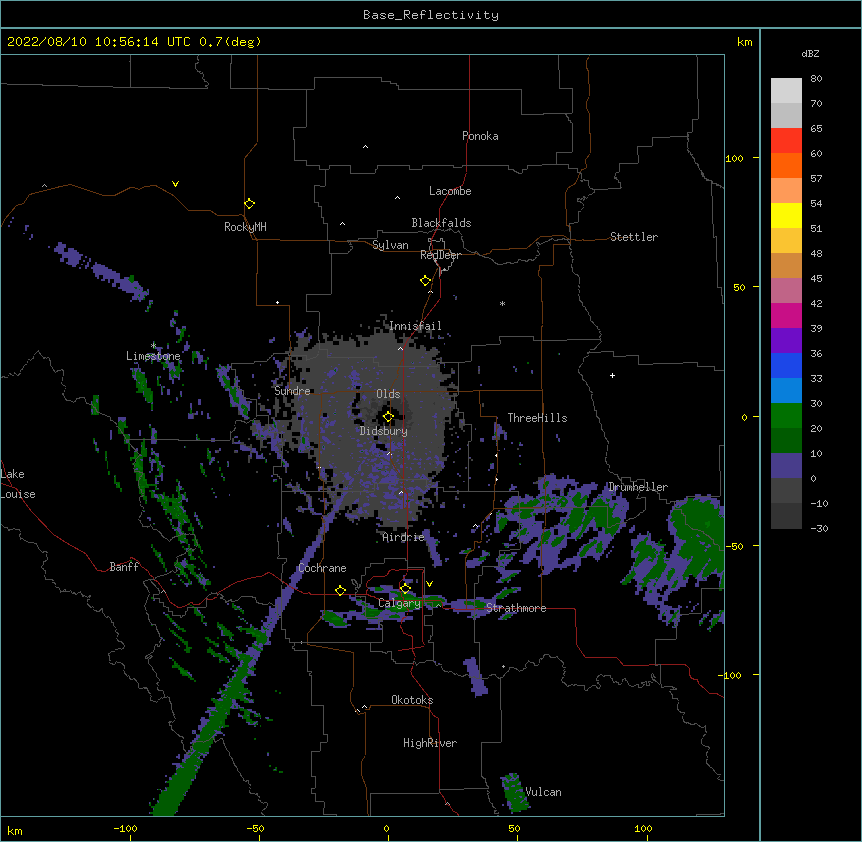Click the Strathmore town label
Screen dimensions: 862x842
(x=516, y=608)
